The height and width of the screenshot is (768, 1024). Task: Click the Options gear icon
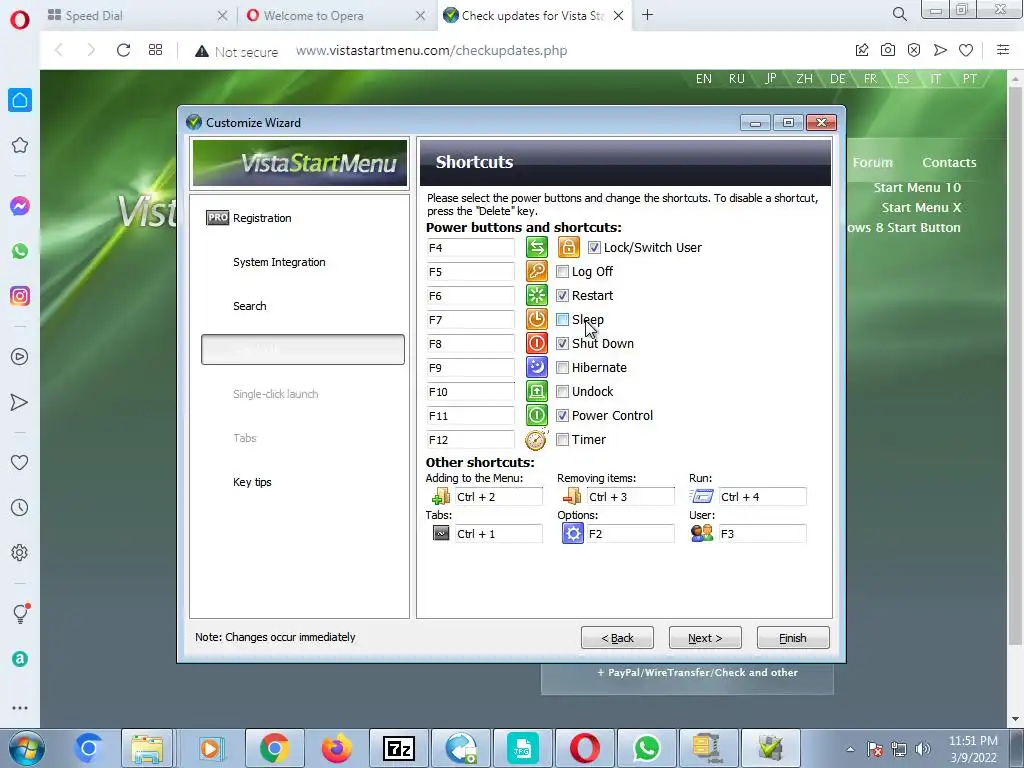(573, 534)
